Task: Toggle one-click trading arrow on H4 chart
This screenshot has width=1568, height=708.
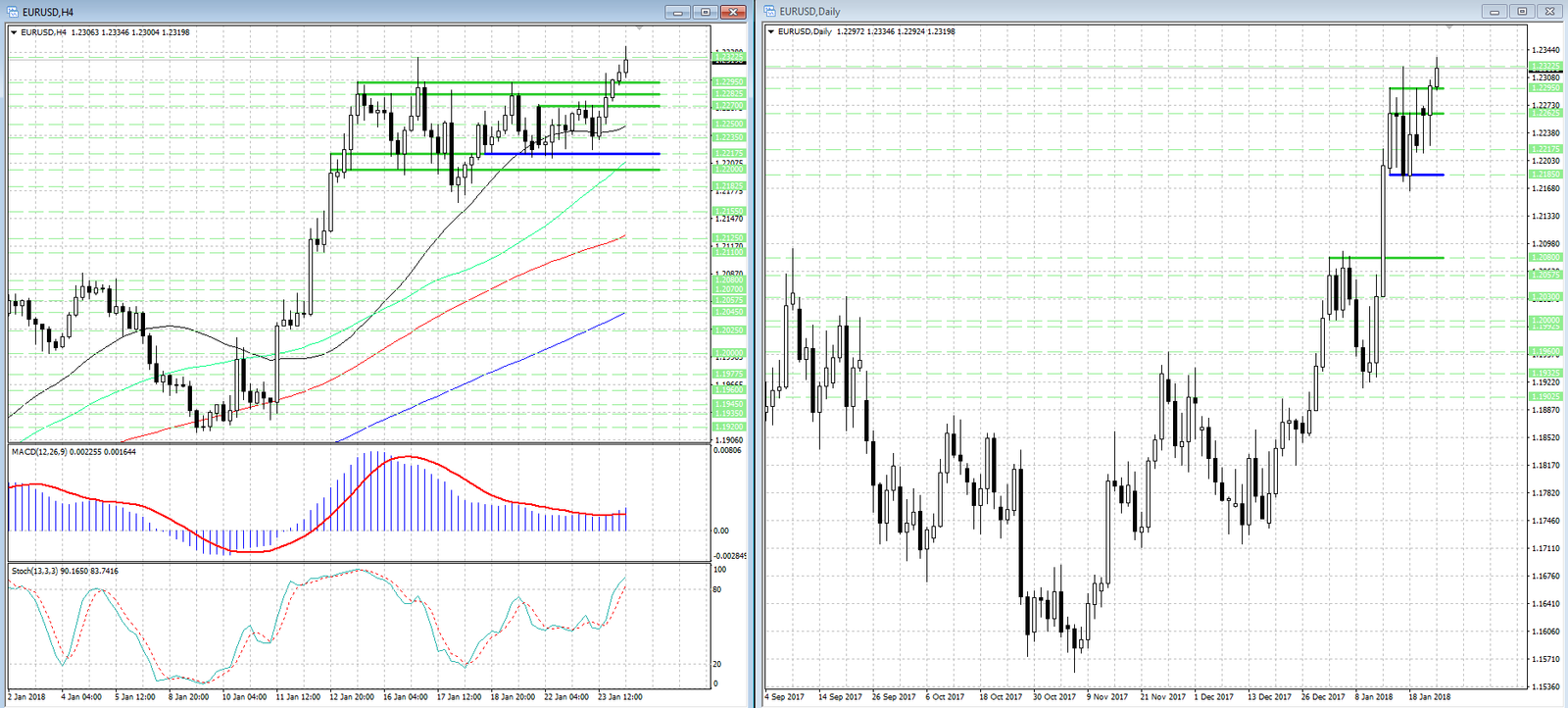Action: [14, 32]
